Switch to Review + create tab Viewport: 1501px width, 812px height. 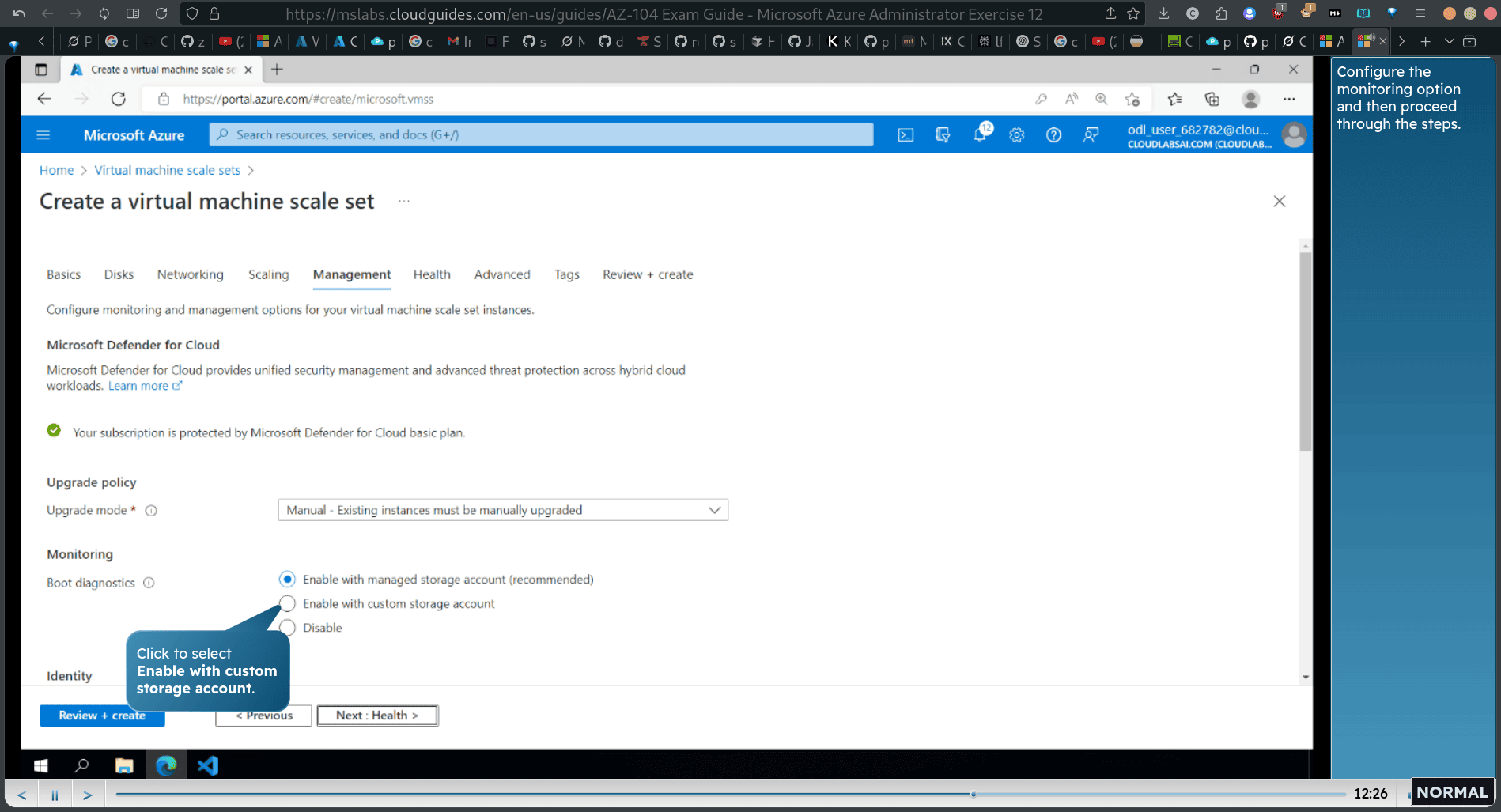point(648,274)
